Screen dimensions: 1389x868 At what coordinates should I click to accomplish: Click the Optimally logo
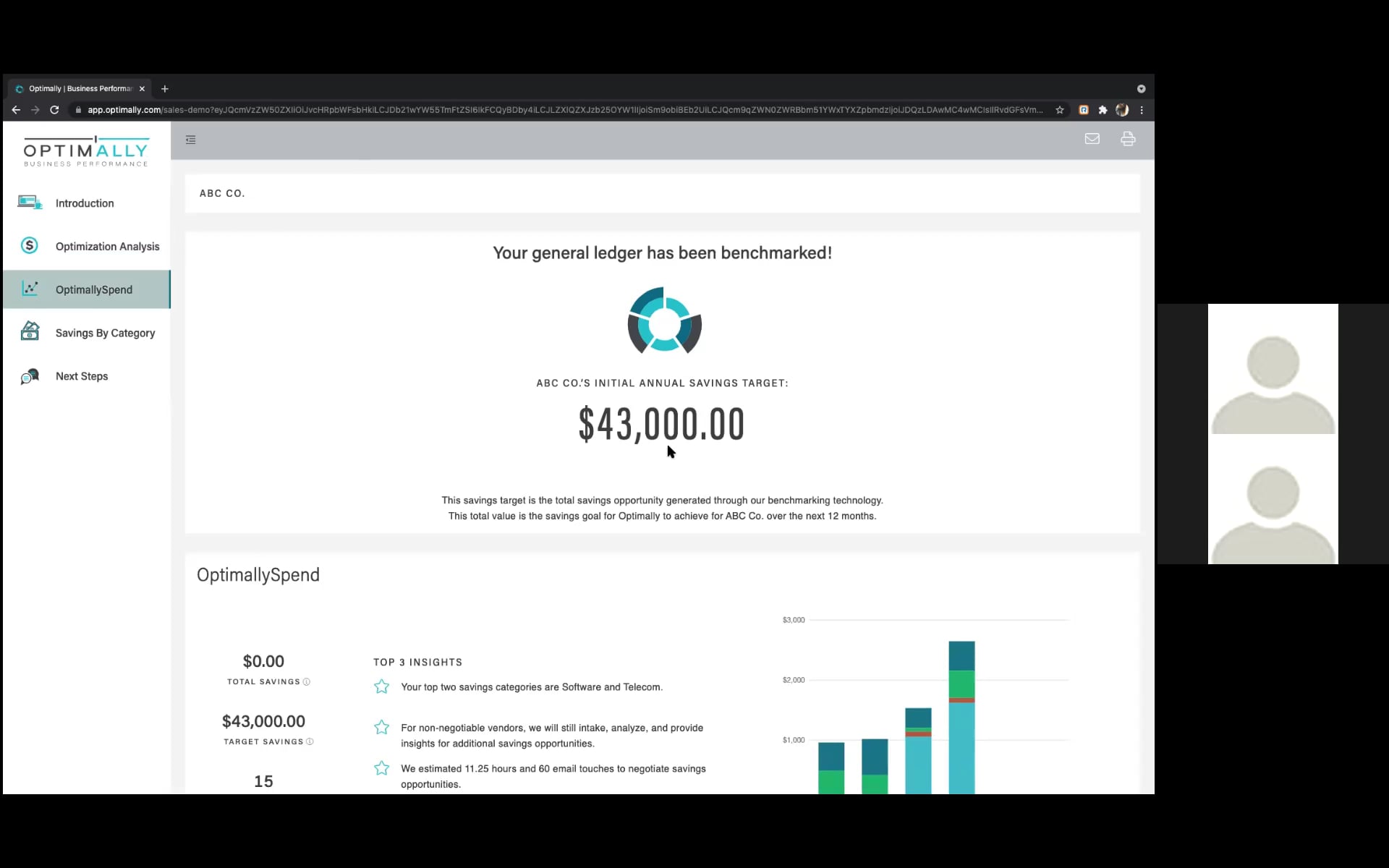pyautogui.click(x=86, y=151)
